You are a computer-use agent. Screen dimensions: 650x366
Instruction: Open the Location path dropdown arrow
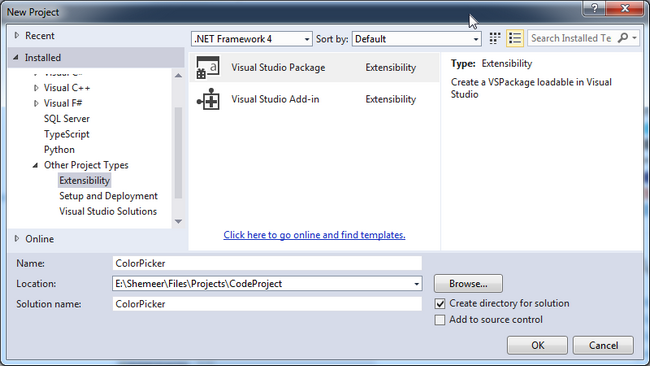(x=416, y=284)
